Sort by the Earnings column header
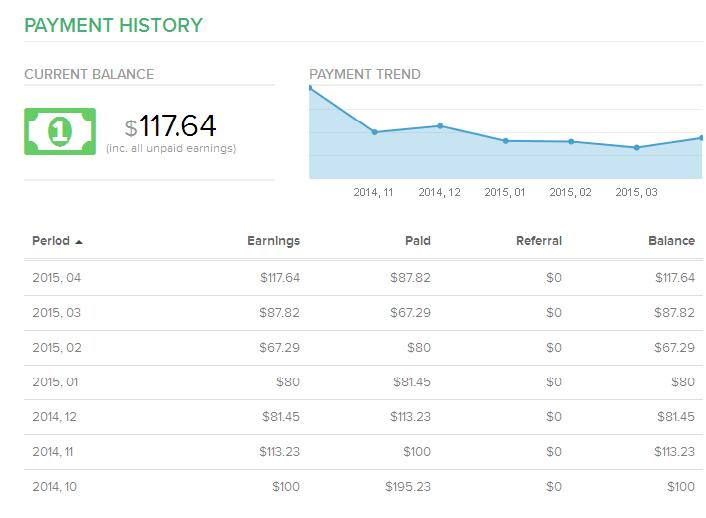Image resolution: width=706 pixels, height=518 pixels. [x=273, y=241]
